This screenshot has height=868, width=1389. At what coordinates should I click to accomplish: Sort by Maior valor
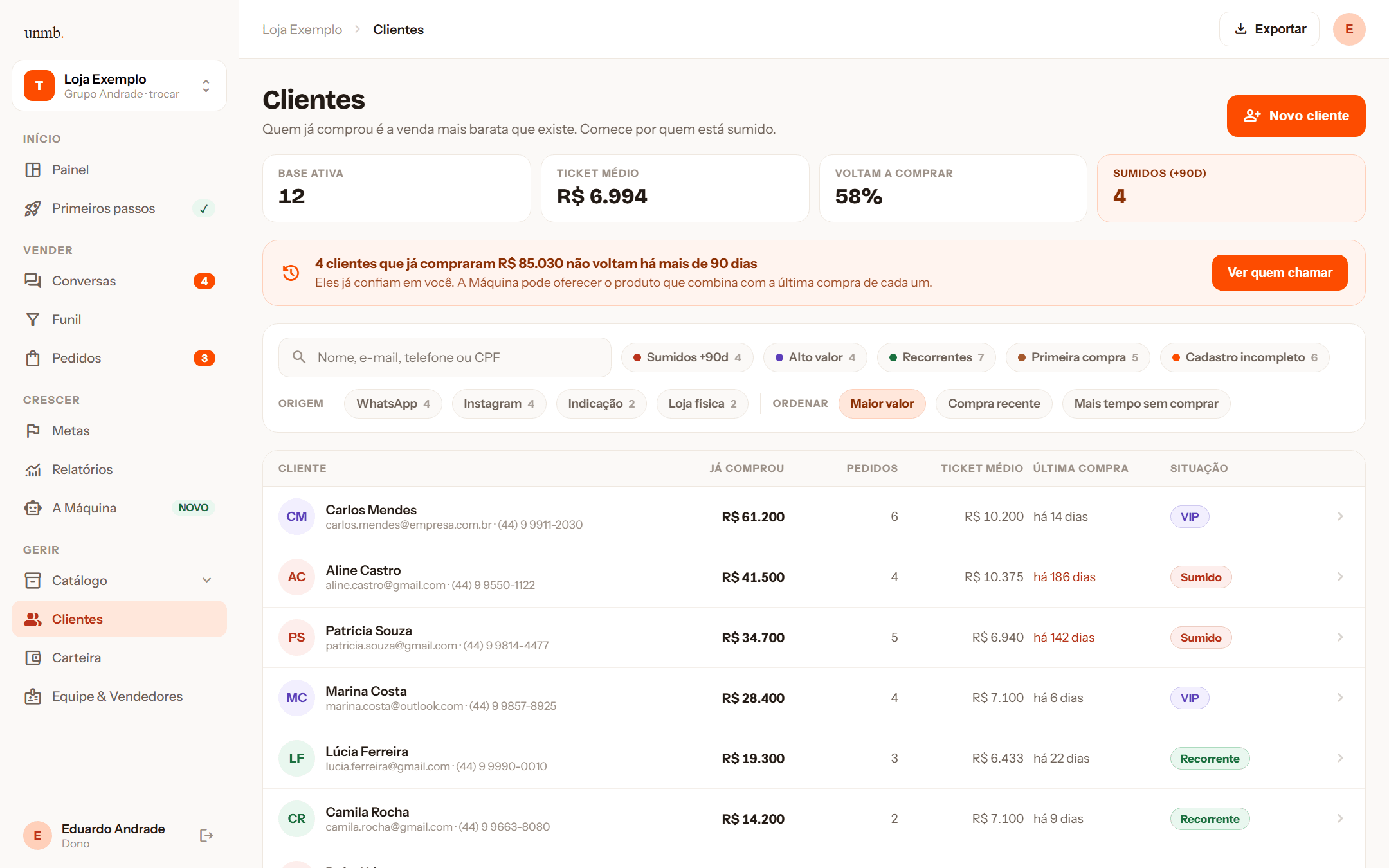tap(882, 404)
